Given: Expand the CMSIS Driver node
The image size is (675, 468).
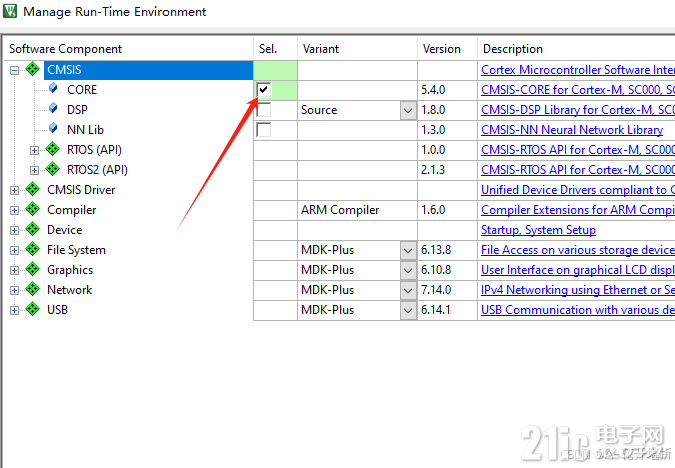Looking at the screenshot, I should [x=14, y=190].
